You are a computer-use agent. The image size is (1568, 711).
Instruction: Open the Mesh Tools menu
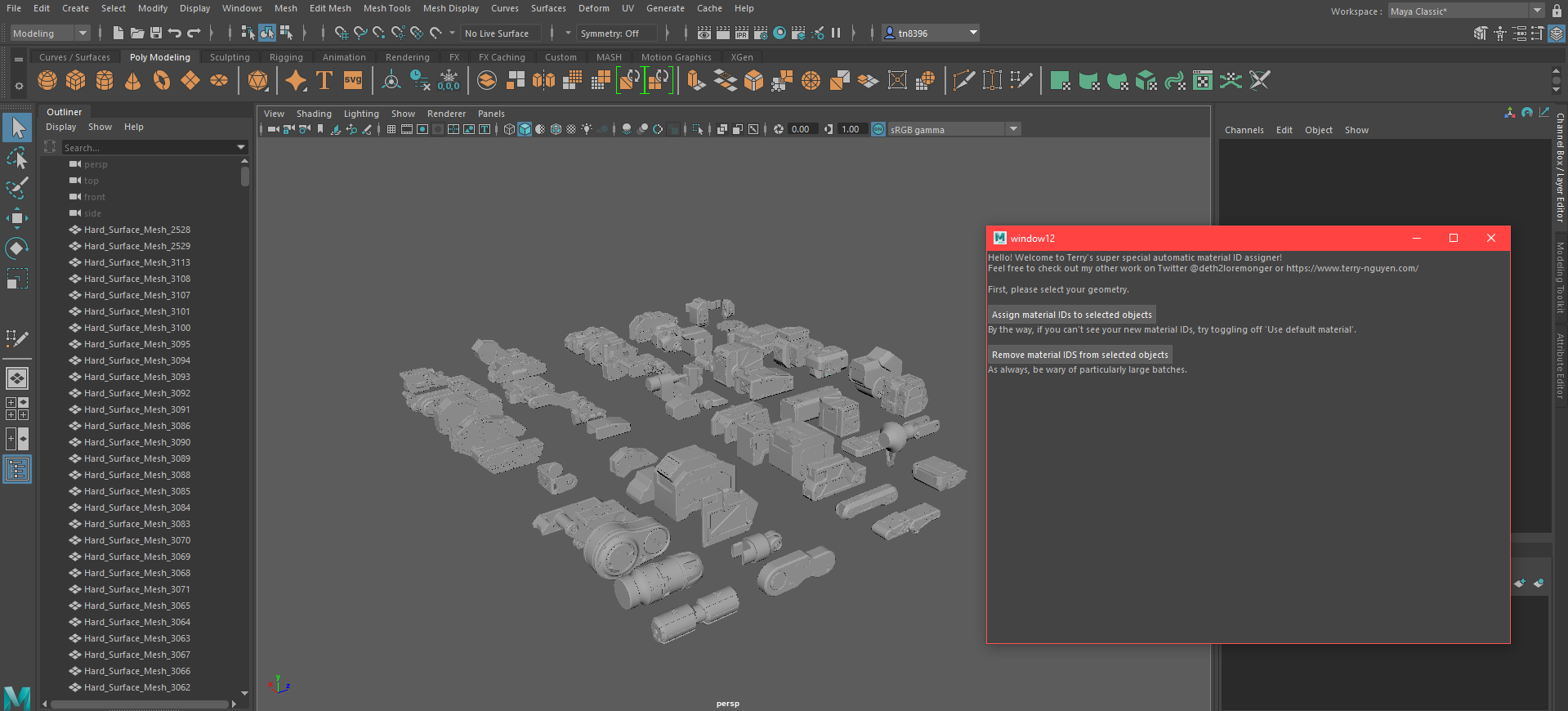pos(386,8)
